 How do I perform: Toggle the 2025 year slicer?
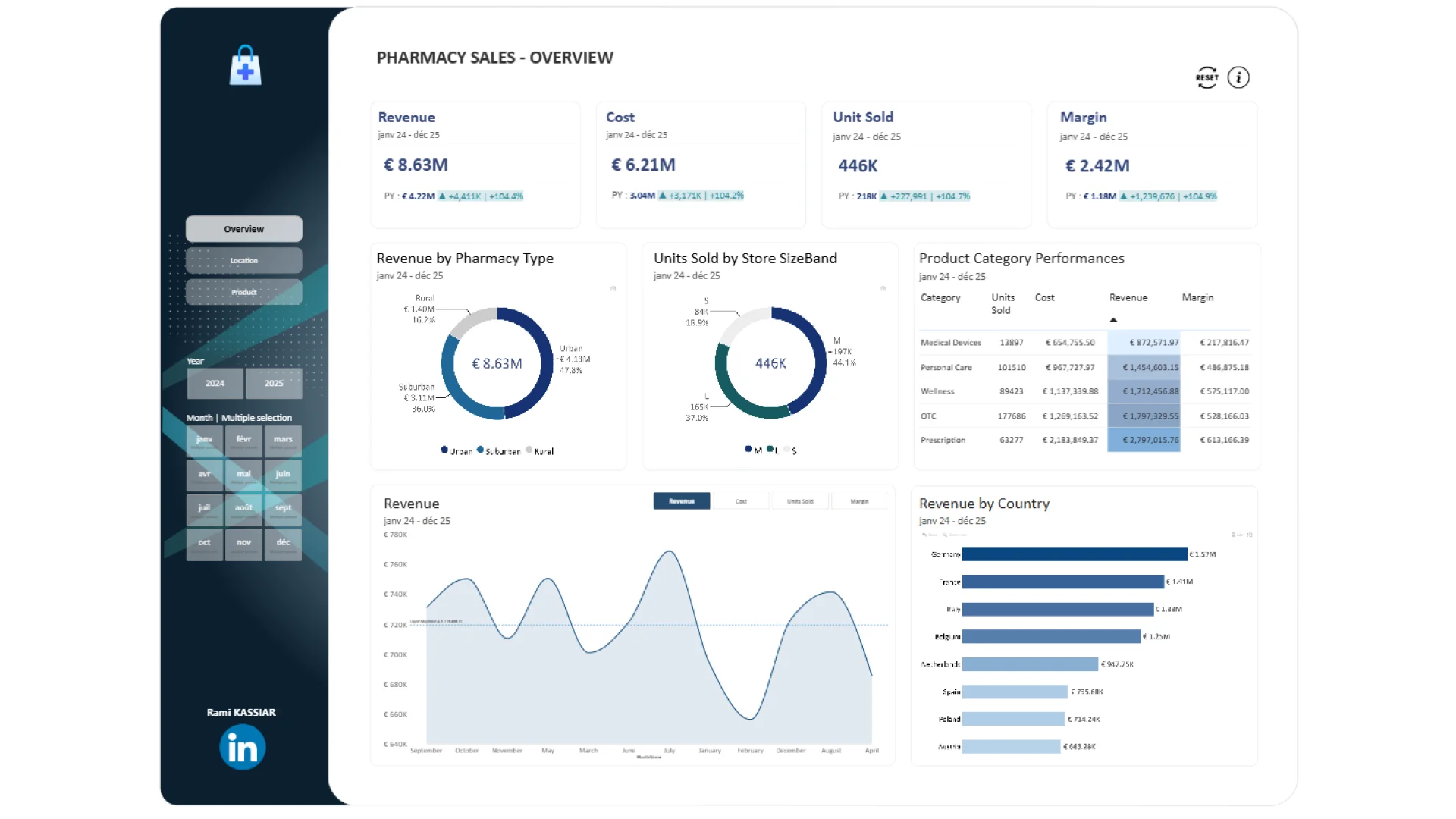click(x=274, y=384)
